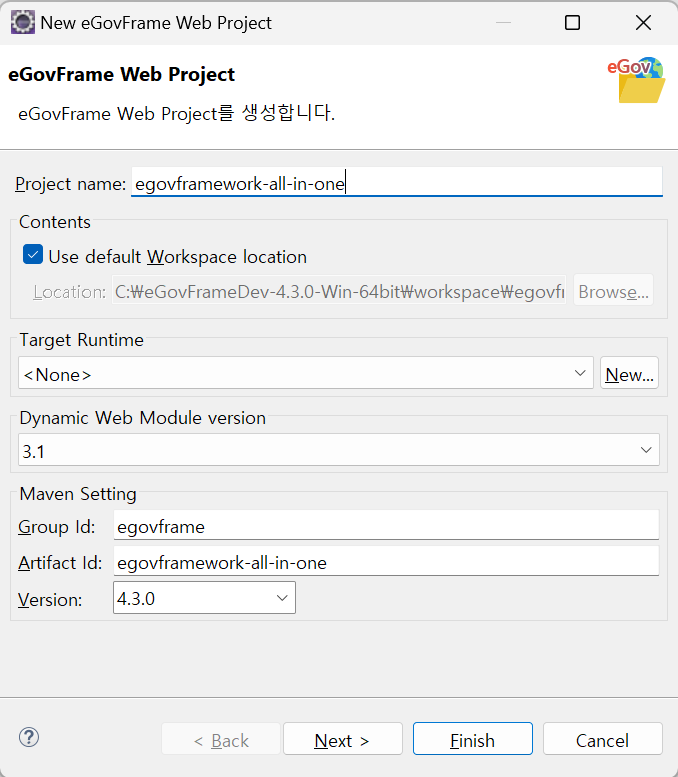Uncheck Use default Workspace location
The height and width of the screenshot is (777, 678).
[x=33, y=256]
